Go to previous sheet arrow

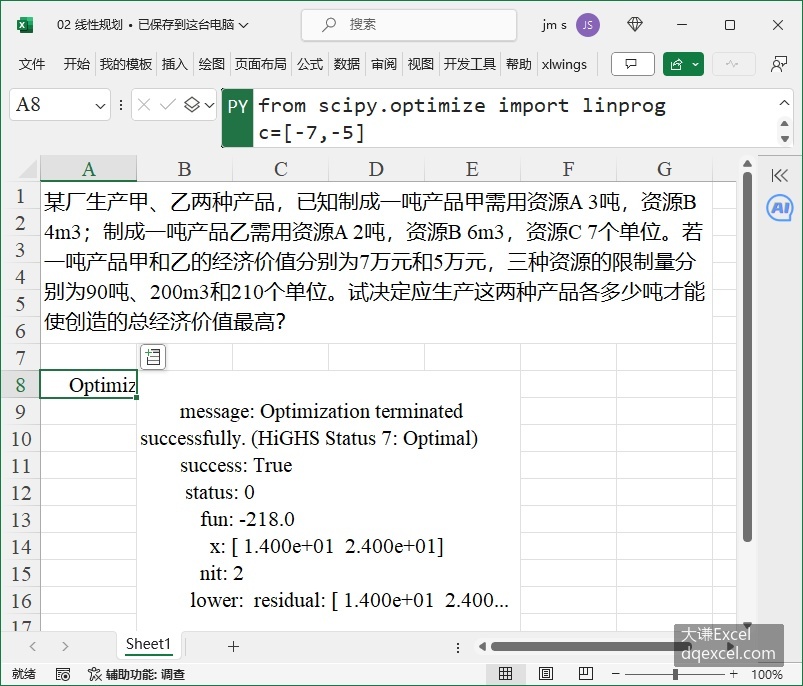(x=33, y=646)
